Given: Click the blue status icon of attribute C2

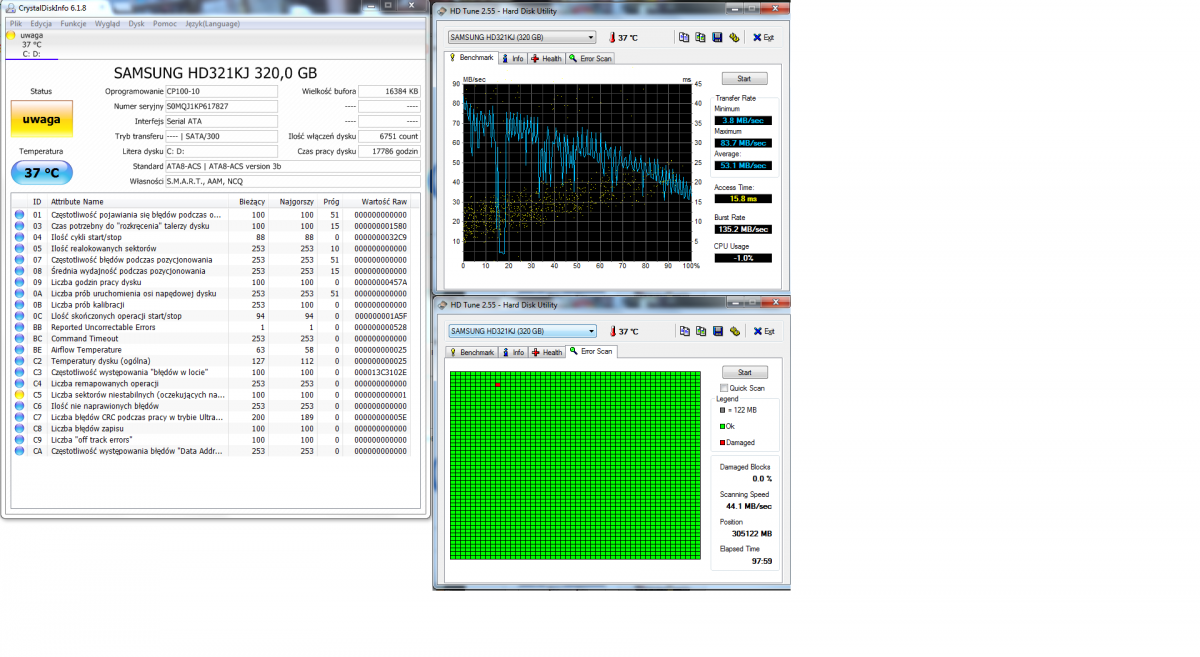Looking at the screenshot, I should 19,361.
